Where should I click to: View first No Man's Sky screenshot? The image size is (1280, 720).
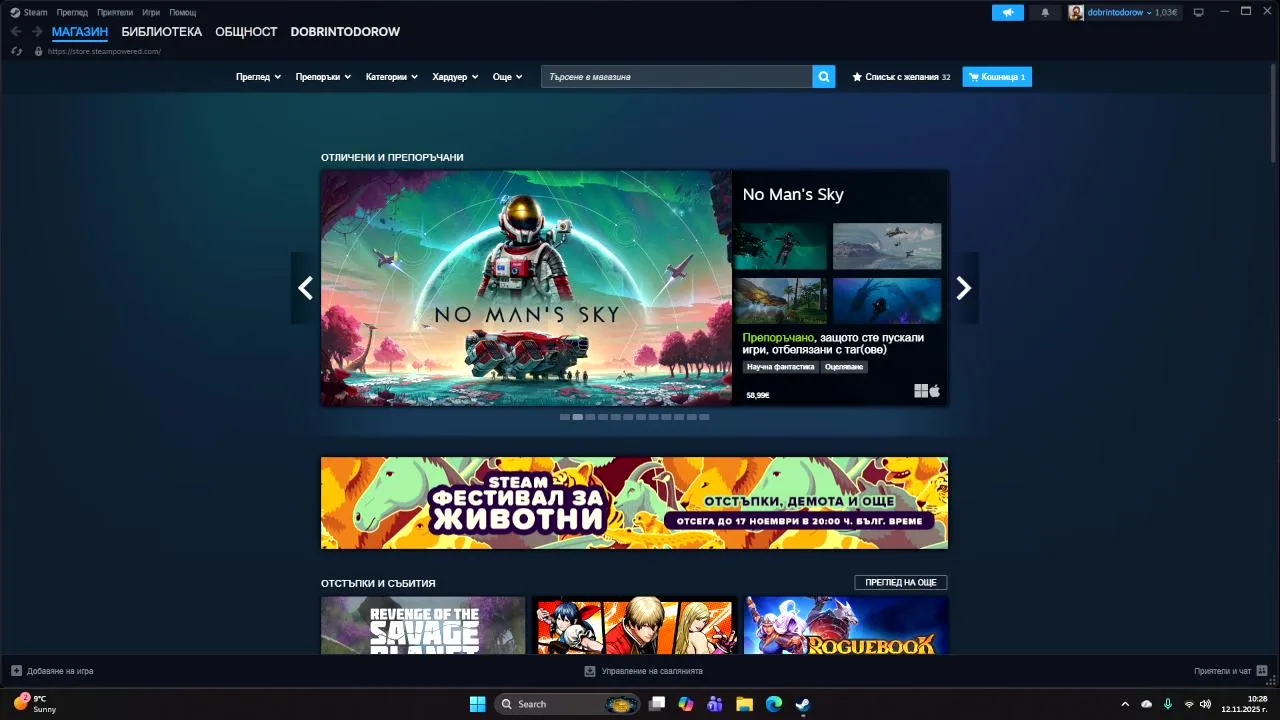pos(780,246)
